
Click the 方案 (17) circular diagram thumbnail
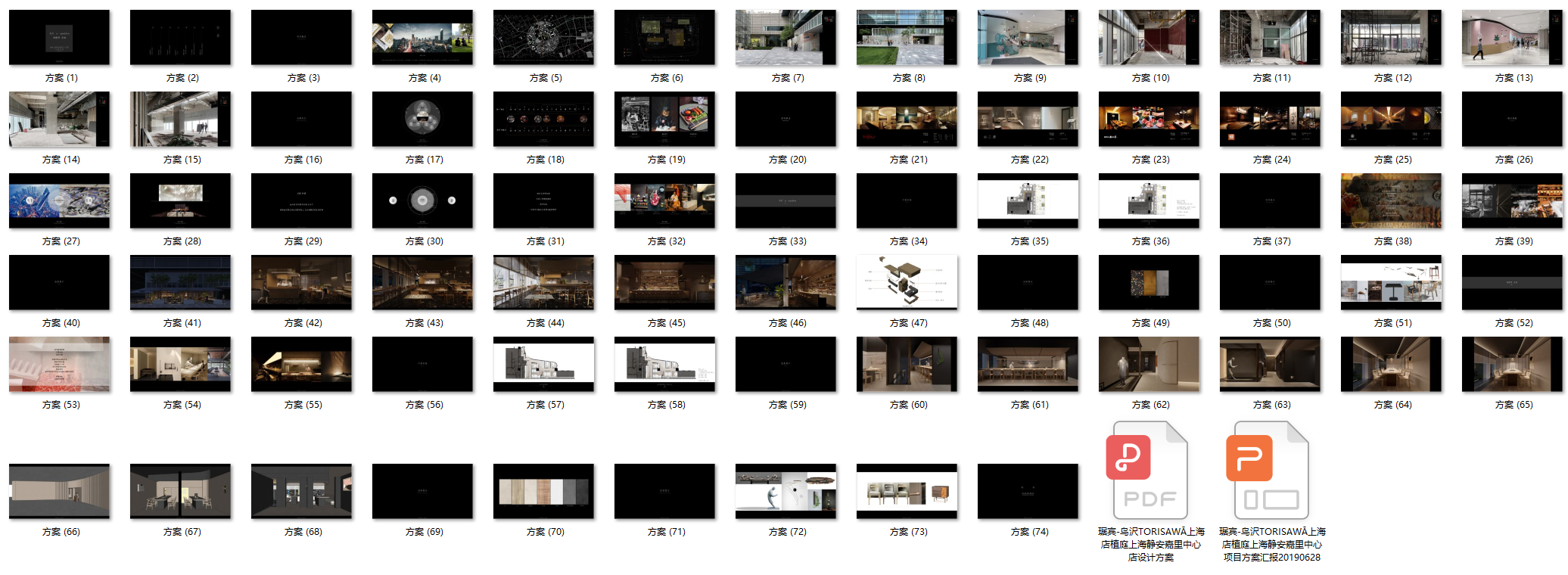pyautogui.click(x=422, y=119)
